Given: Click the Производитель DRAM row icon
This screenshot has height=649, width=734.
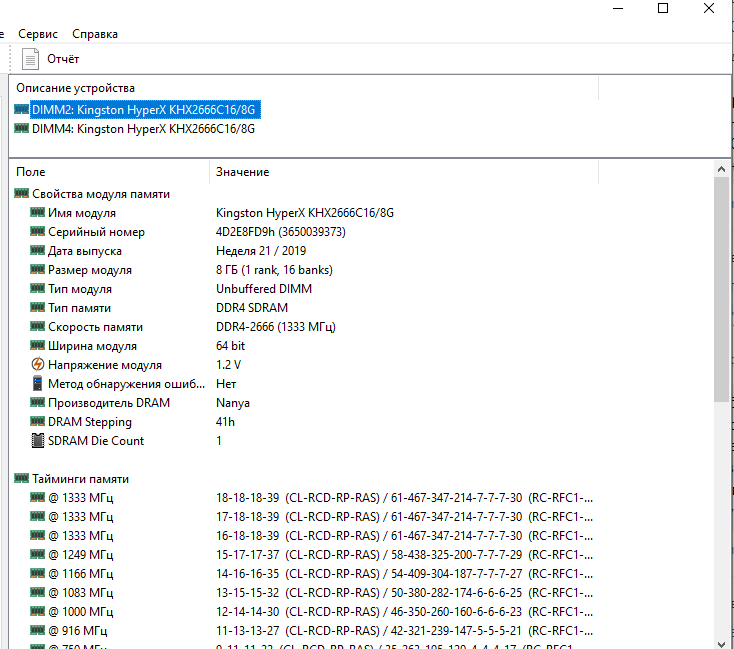Looking at the screenshot, I should (x=37, y=402).
